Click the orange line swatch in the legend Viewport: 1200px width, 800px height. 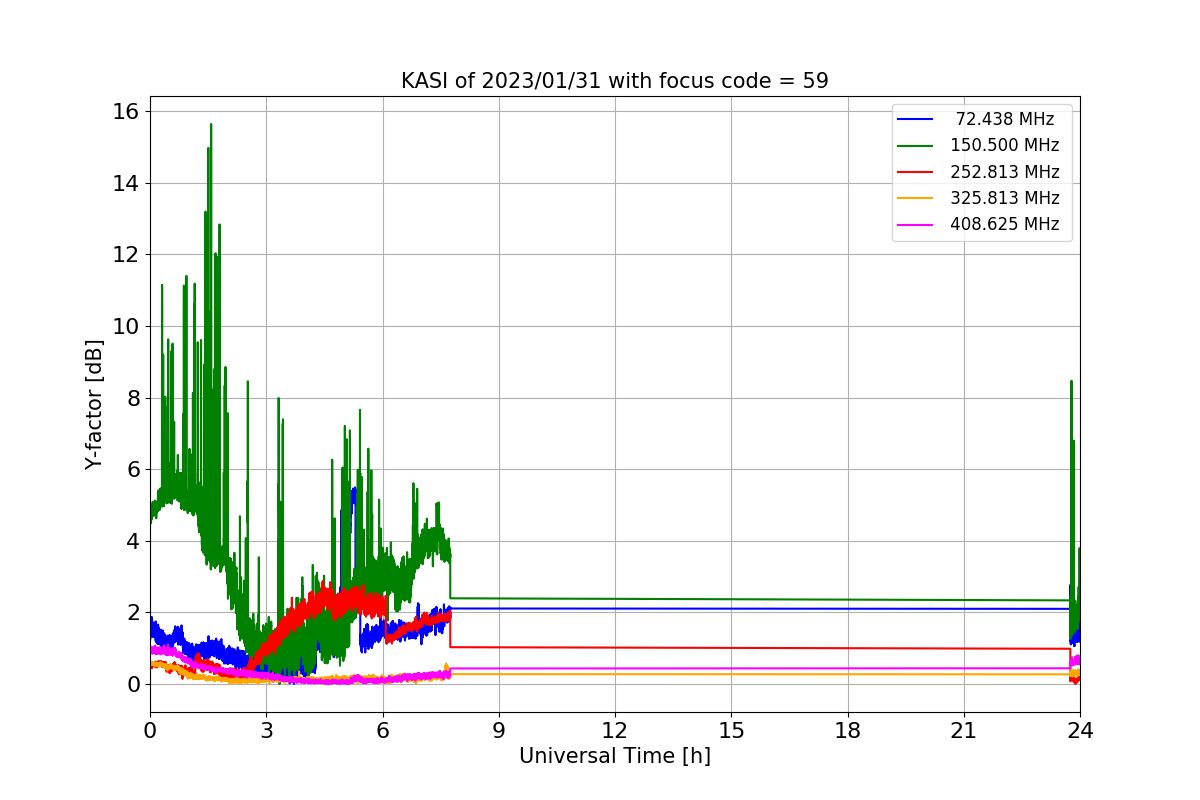coord(916,198)
